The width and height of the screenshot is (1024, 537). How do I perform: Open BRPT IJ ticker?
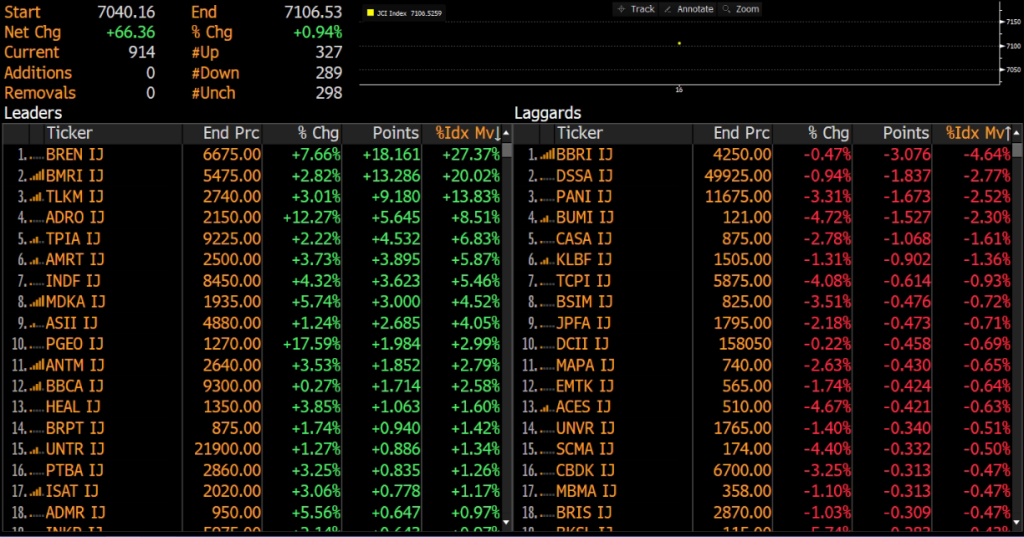point(74,428)
